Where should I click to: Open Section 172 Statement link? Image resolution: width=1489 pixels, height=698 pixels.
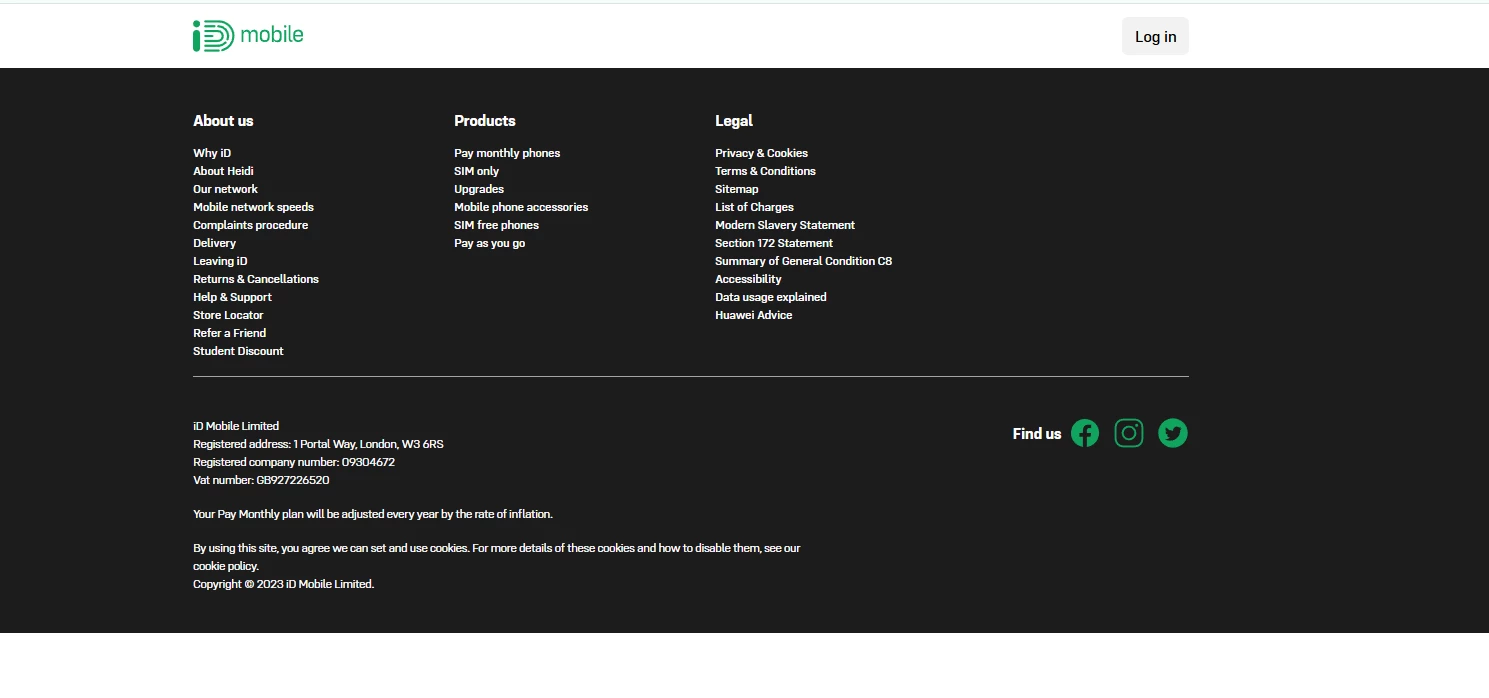pyautogui.click(x=774, y=243)
